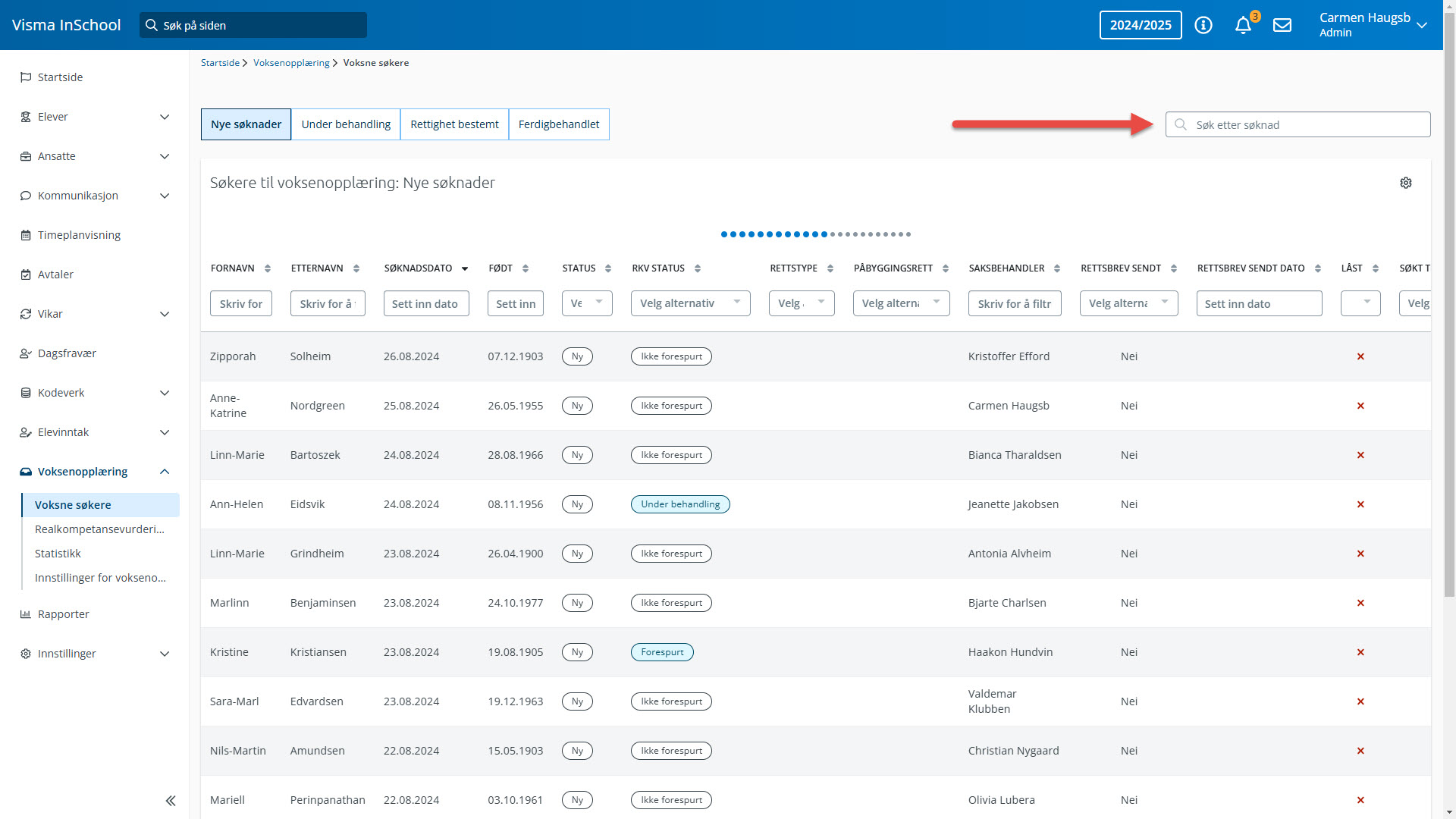Follow the Startside breadcrumb link
Viewport: 1456px width, 819px height.
point(220,63)
